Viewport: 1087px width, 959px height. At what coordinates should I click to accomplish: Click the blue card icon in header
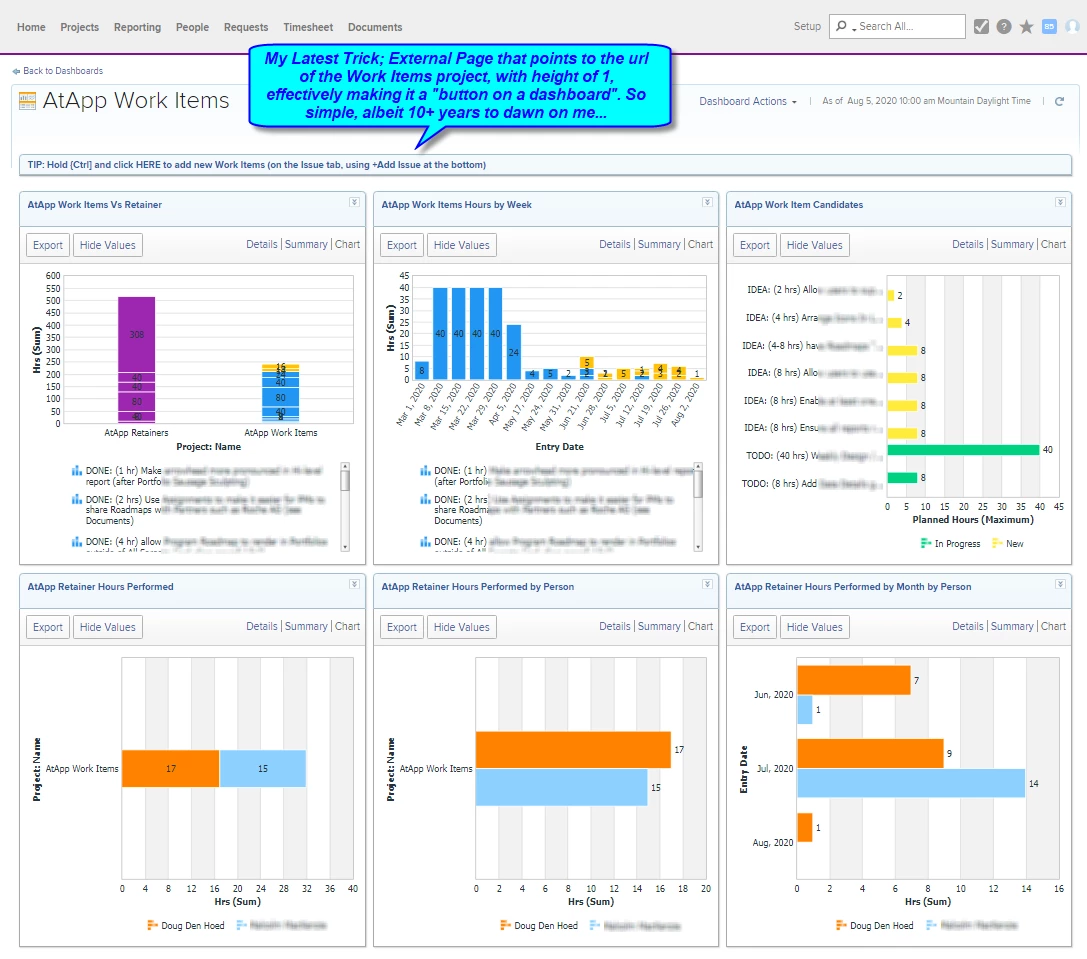click(1050, 26)
